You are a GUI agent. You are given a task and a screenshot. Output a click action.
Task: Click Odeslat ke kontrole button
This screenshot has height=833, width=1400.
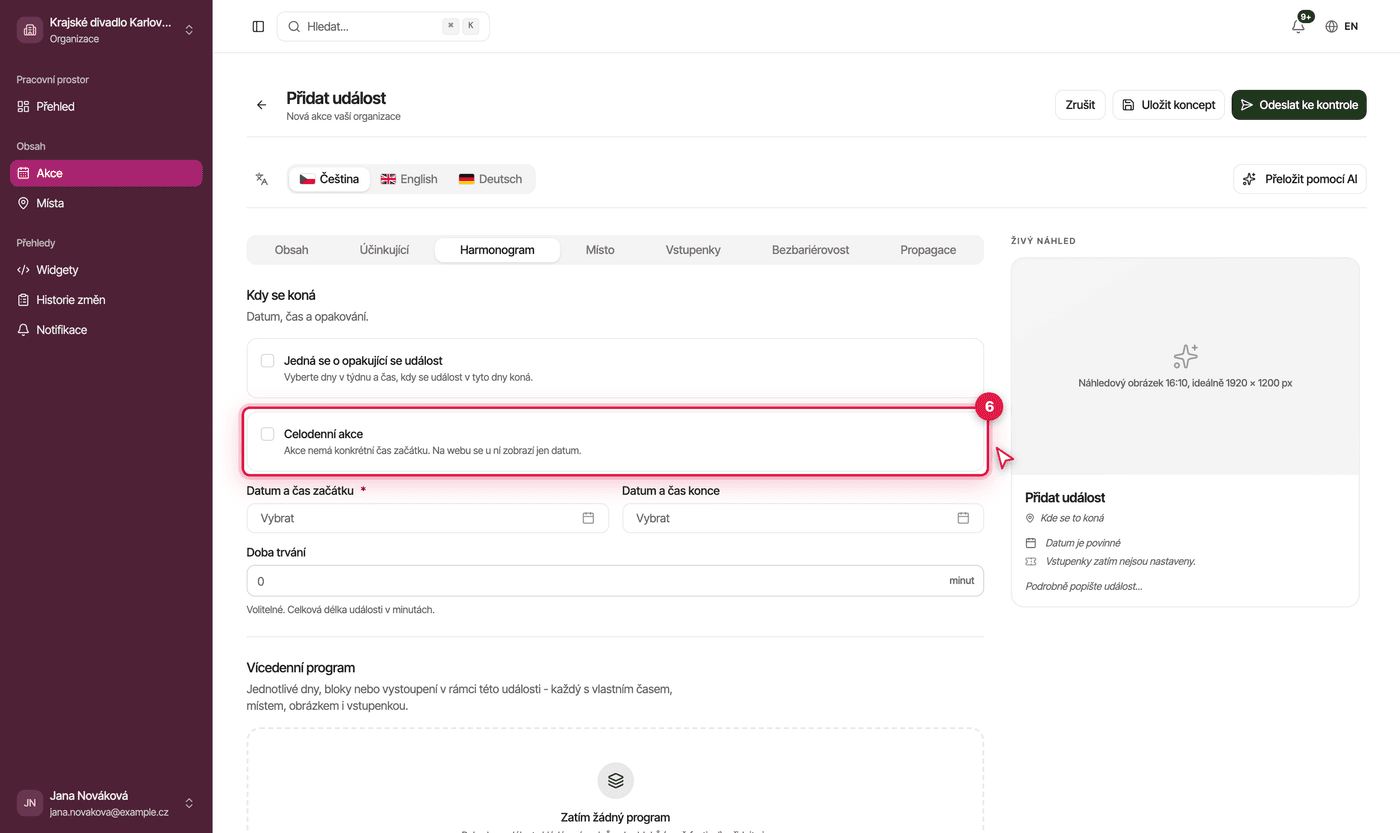(1299, 105)
